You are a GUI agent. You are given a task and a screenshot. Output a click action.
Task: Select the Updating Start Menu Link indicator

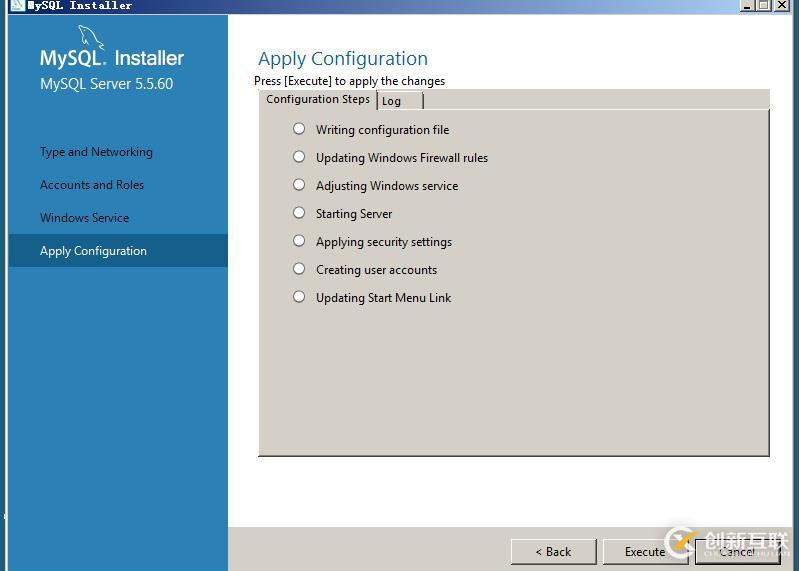(x=299, y=297)
